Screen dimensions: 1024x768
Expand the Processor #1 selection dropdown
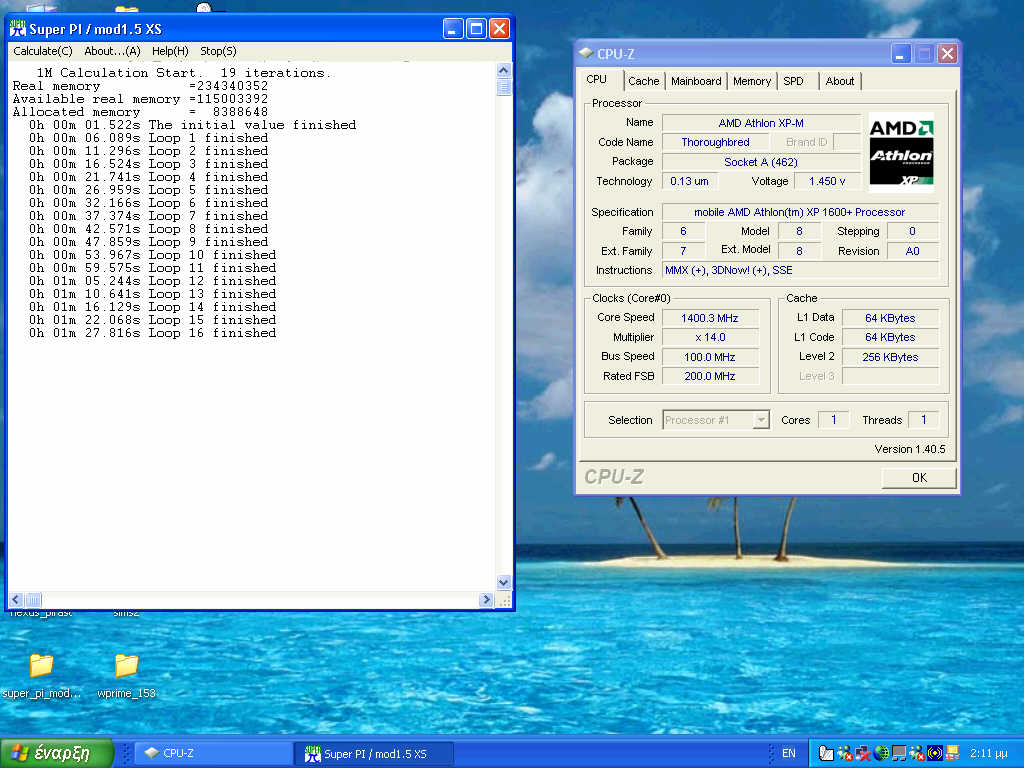[x=761, y=420]
